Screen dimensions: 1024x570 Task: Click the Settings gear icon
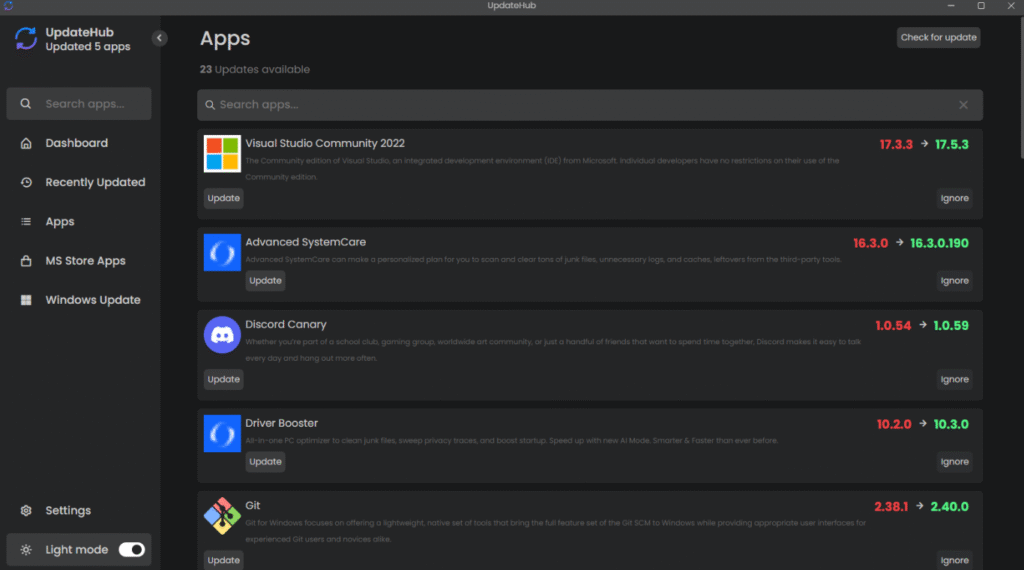coord(26,511)
